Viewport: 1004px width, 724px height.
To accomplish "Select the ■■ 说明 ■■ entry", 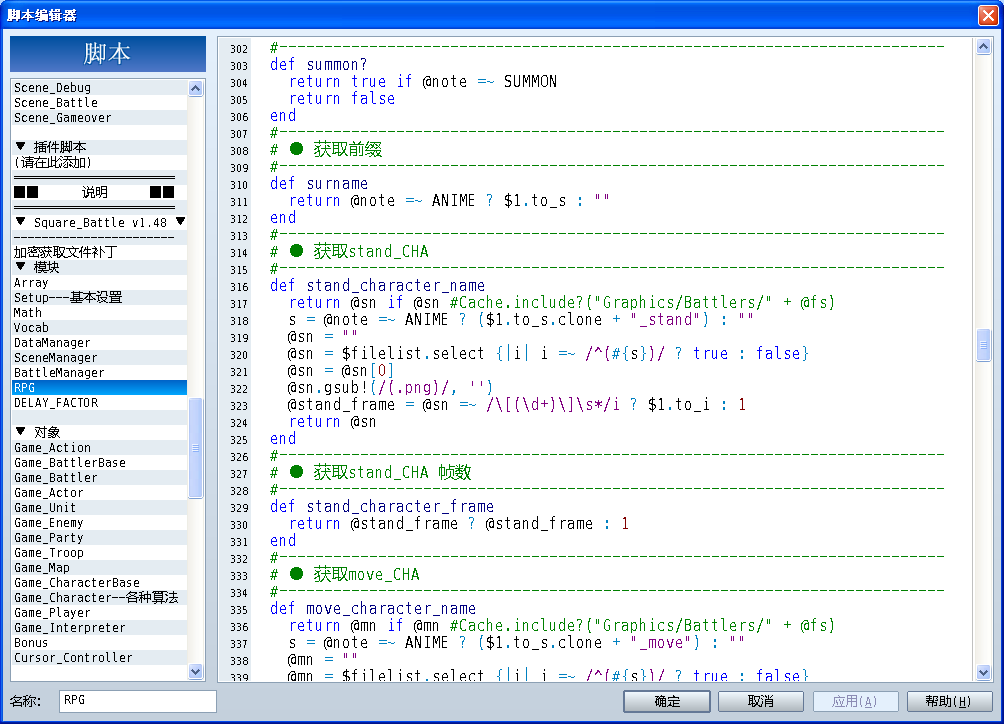I will [x=100, y=192].
